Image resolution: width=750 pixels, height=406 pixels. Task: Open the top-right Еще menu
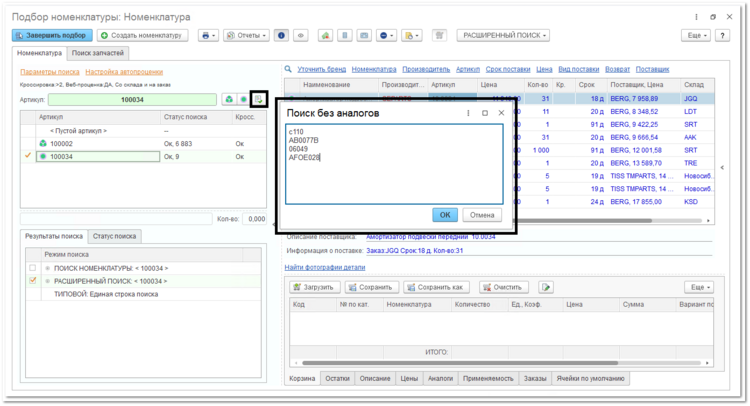point(696,35)
